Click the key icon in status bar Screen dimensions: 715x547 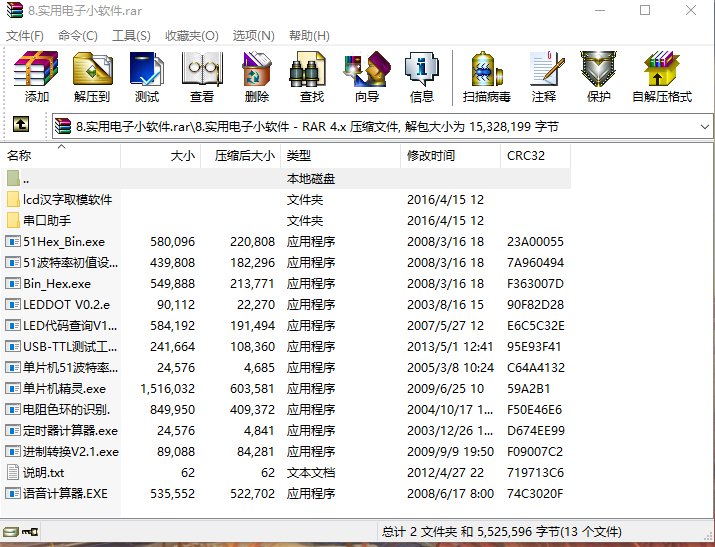click(x=30, y=532)
